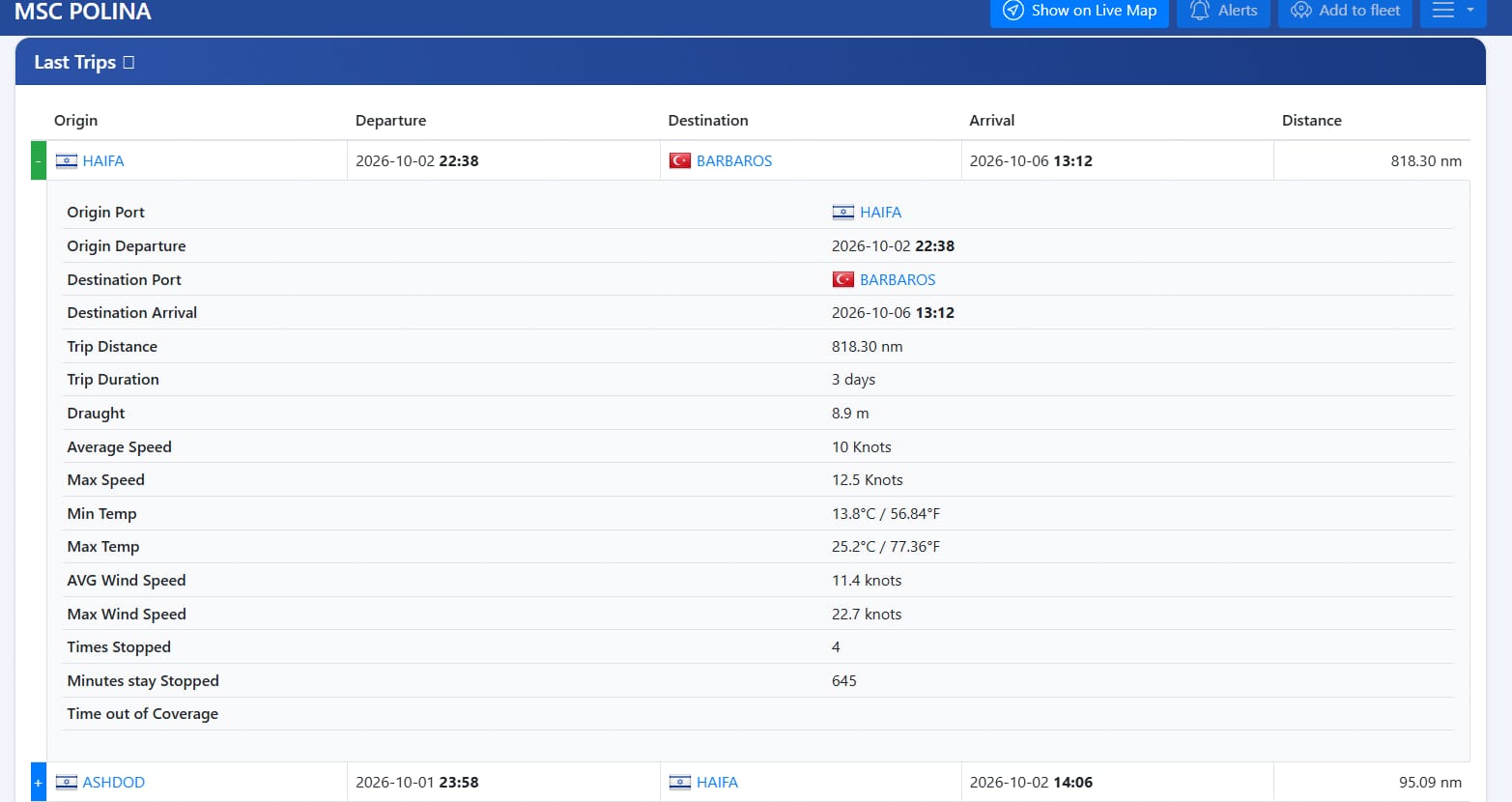
Task: Click the 11.4 knots AVG Wind Speed value
Action: click(x=867, y=581)
